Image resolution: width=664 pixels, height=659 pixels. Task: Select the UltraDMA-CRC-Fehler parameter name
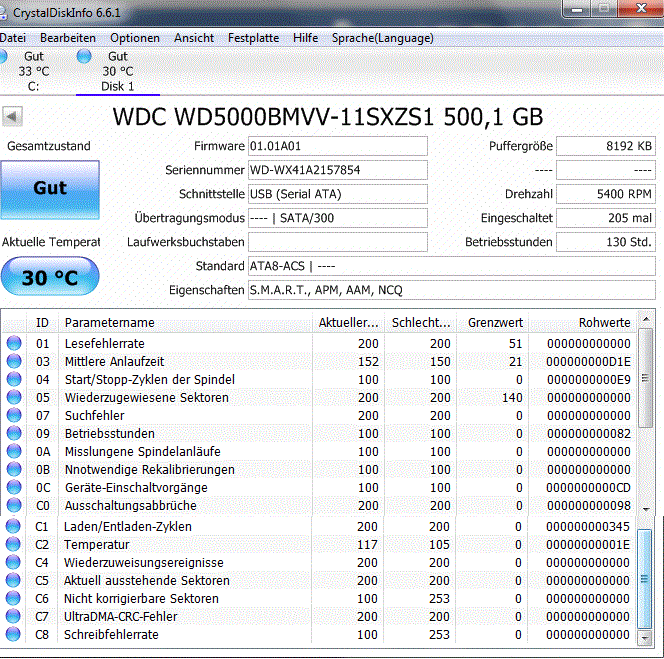point(120,617)
